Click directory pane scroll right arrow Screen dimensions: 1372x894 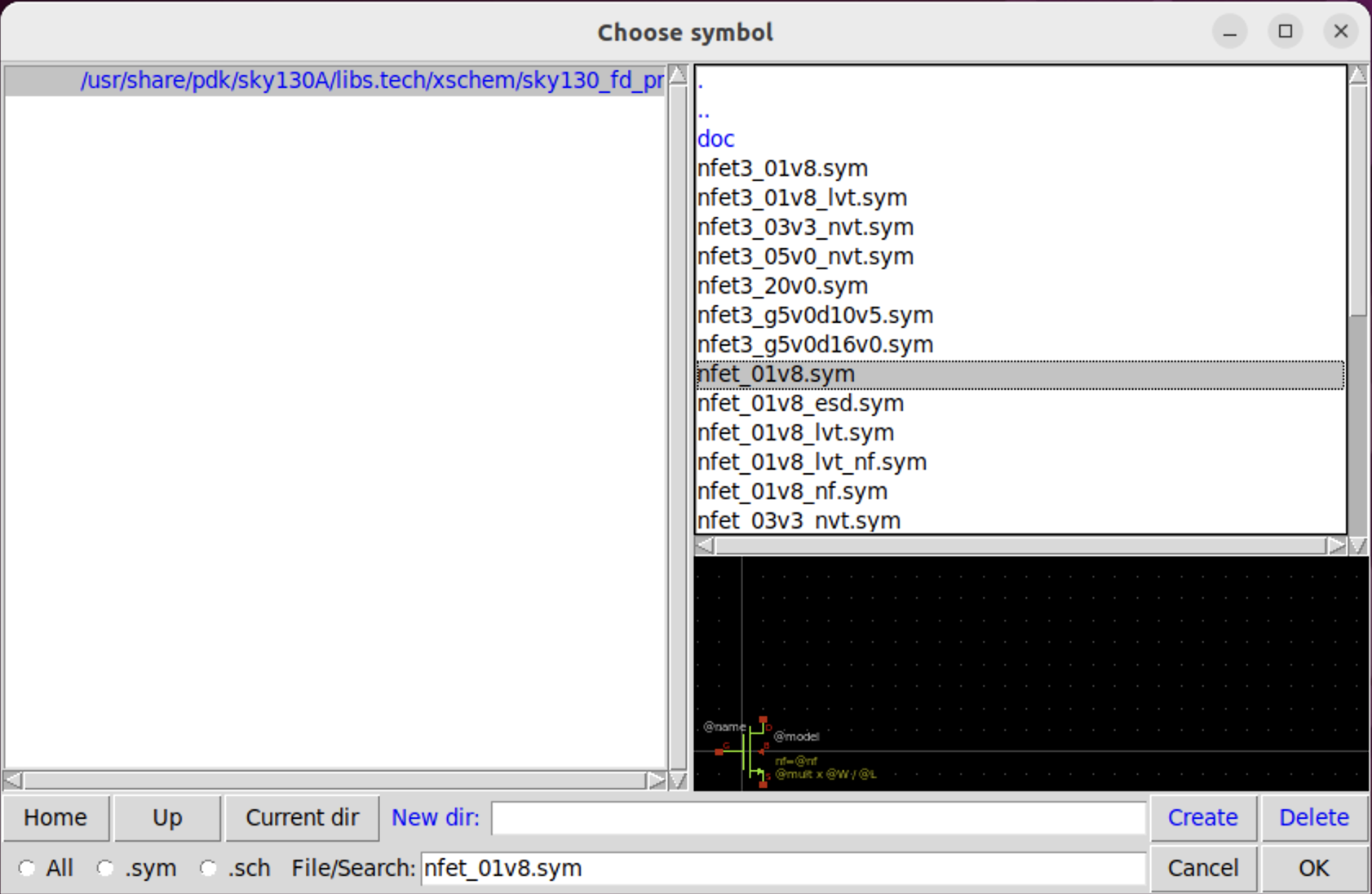tap(657, 781)
